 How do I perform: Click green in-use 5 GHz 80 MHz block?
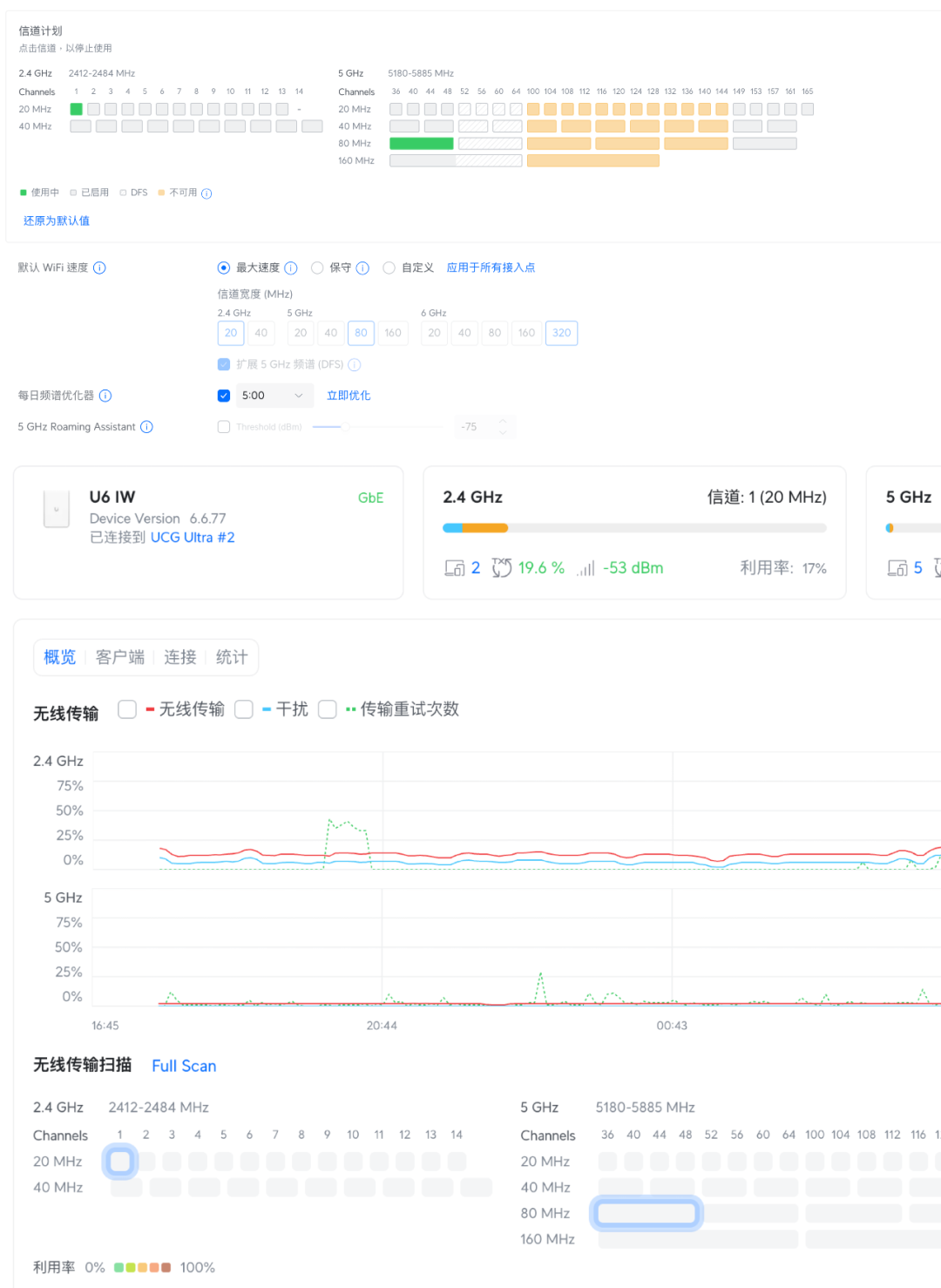tap(422, 144)
